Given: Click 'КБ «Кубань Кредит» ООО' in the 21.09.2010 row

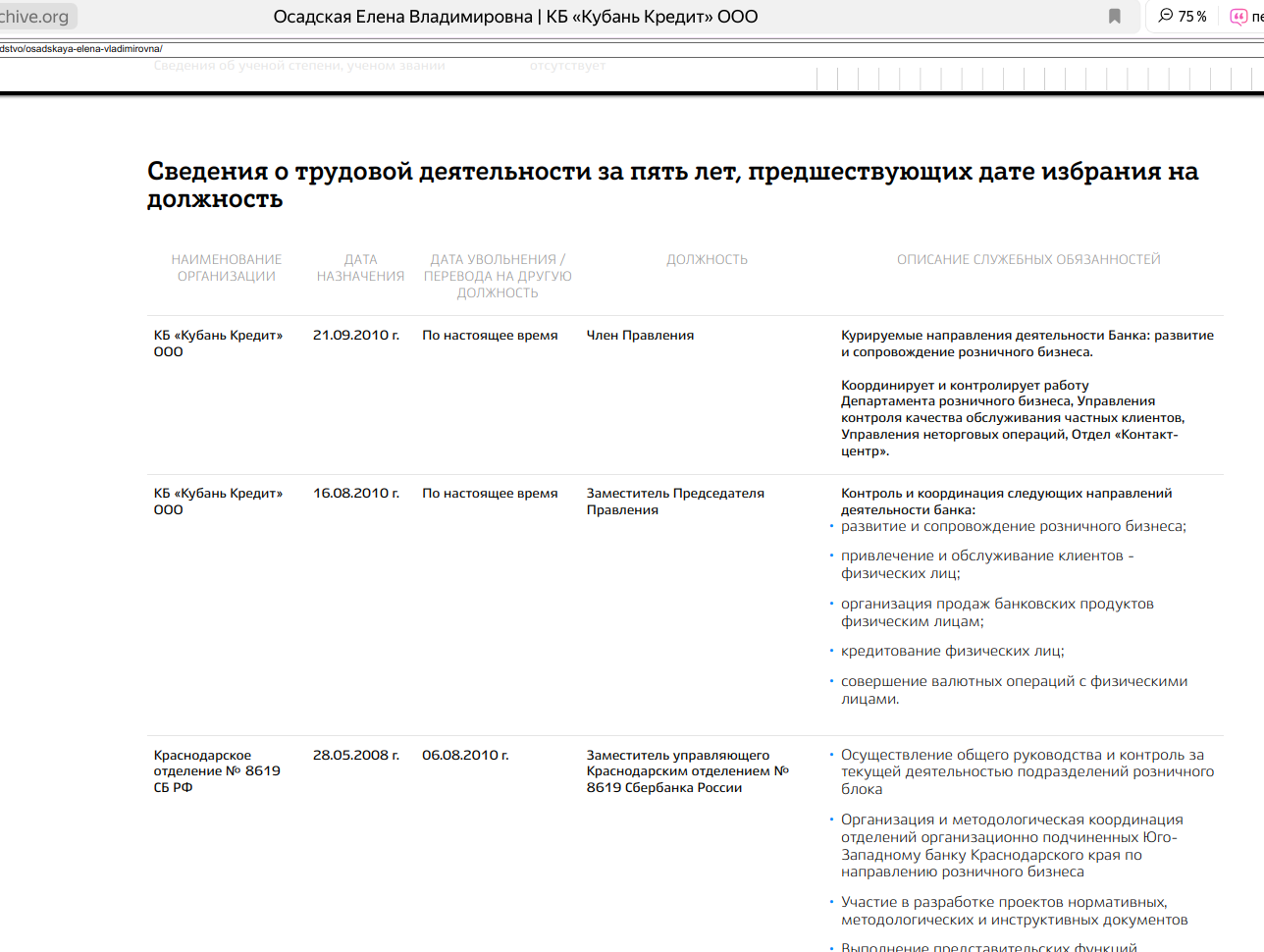Looking at the screenshot, I should [218, 344].
